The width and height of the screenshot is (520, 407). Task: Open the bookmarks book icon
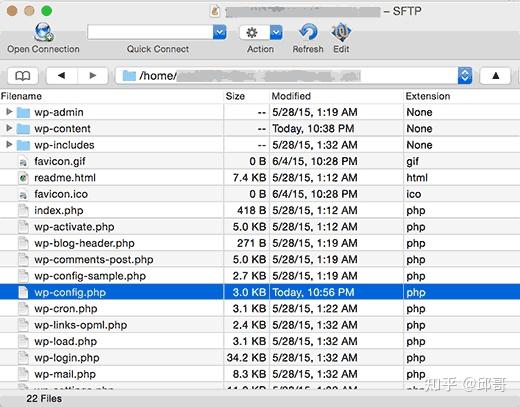tap(23, 76)
